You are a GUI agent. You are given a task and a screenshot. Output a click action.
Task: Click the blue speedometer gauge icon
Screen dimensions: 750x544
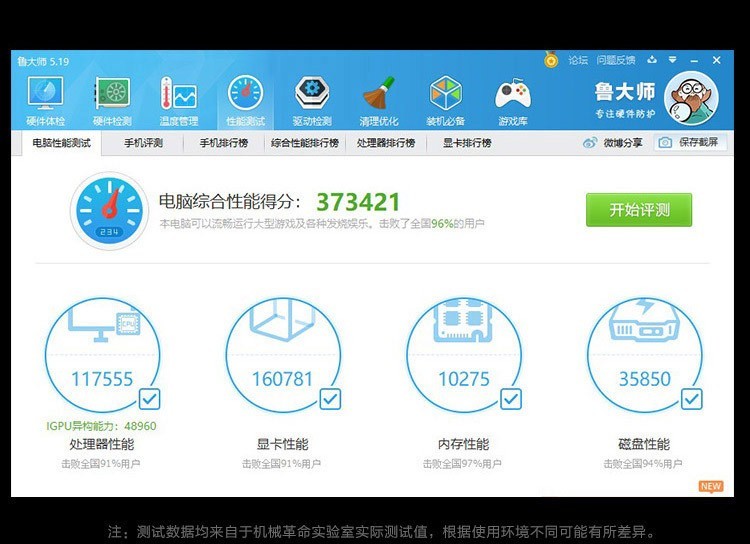110,211
